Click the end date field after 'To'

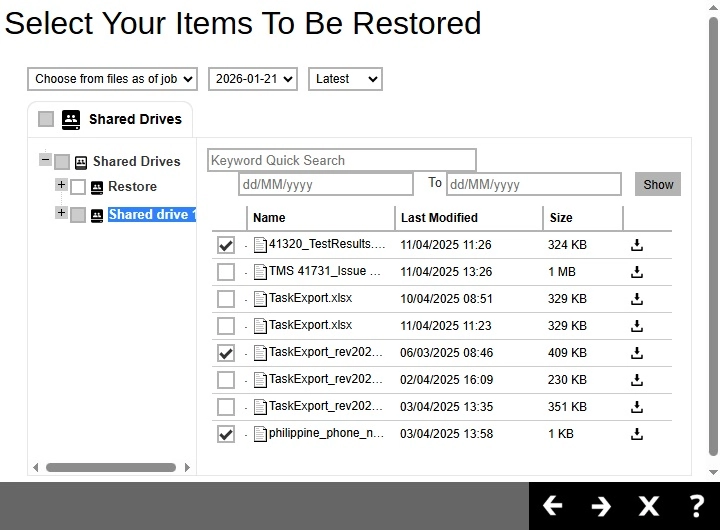534,185
